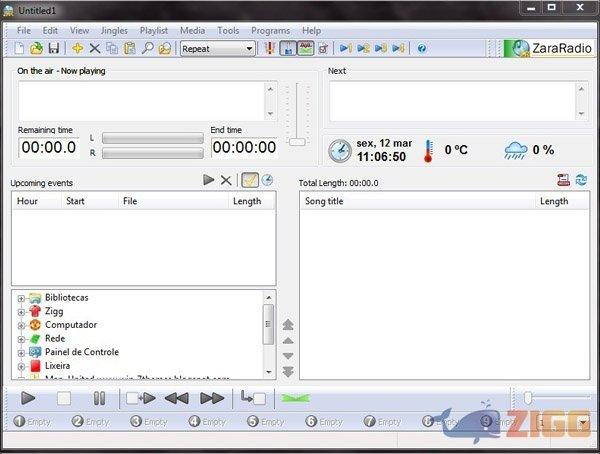
Task: Click the blue Help question mark icon
Action: (x=421, y=48)
